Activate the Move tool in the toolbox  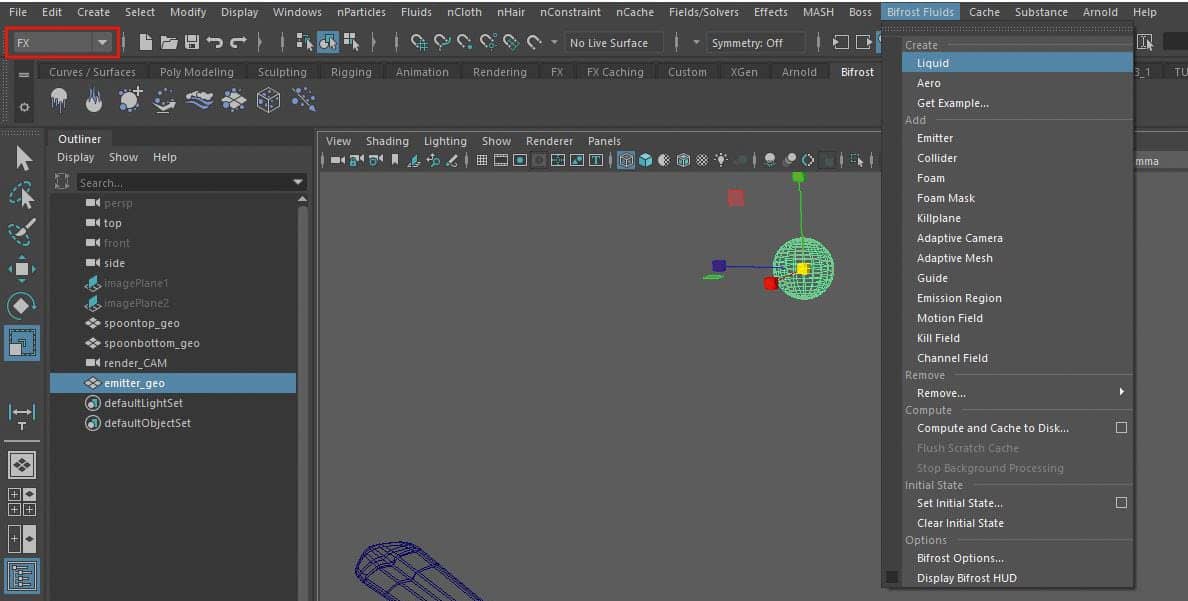(22, 269)
